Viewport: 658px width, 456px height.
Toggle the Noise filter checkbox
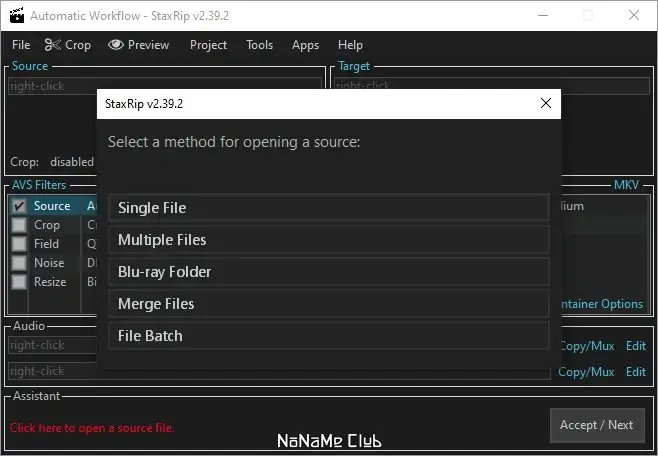pos(19,263)
